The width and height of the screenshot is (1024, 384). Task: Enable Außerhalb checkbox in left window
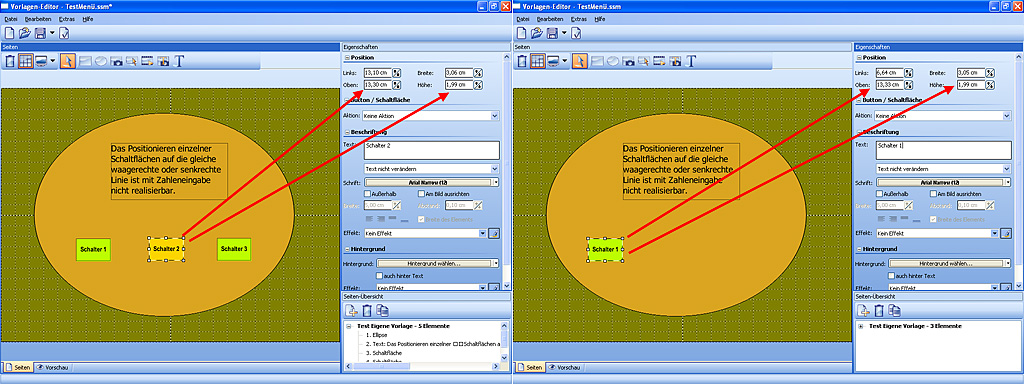pos(367,194)
